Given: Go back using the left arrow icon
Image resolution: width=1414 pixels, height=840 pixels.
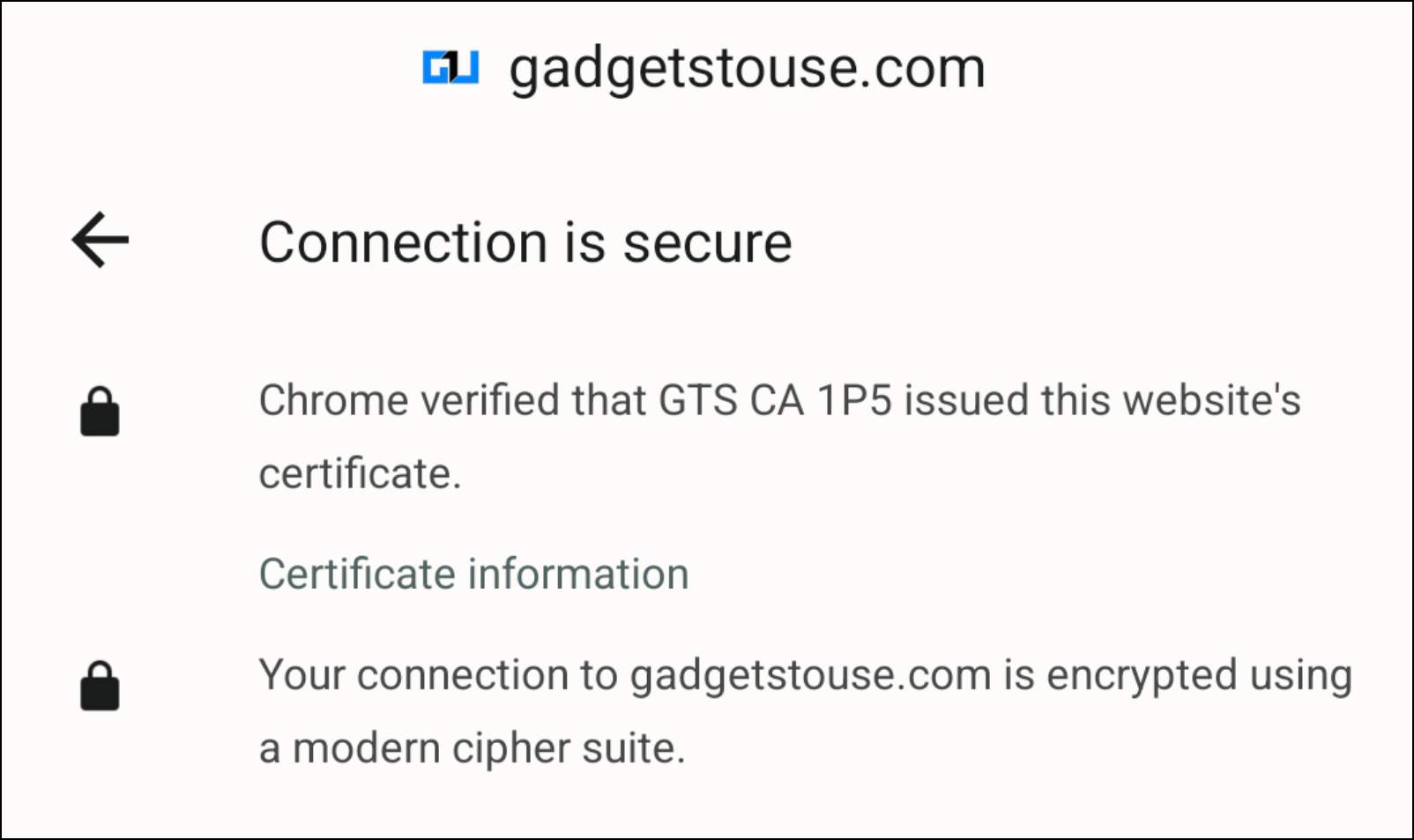Looking at the screenshot, I should coord(100,240).
